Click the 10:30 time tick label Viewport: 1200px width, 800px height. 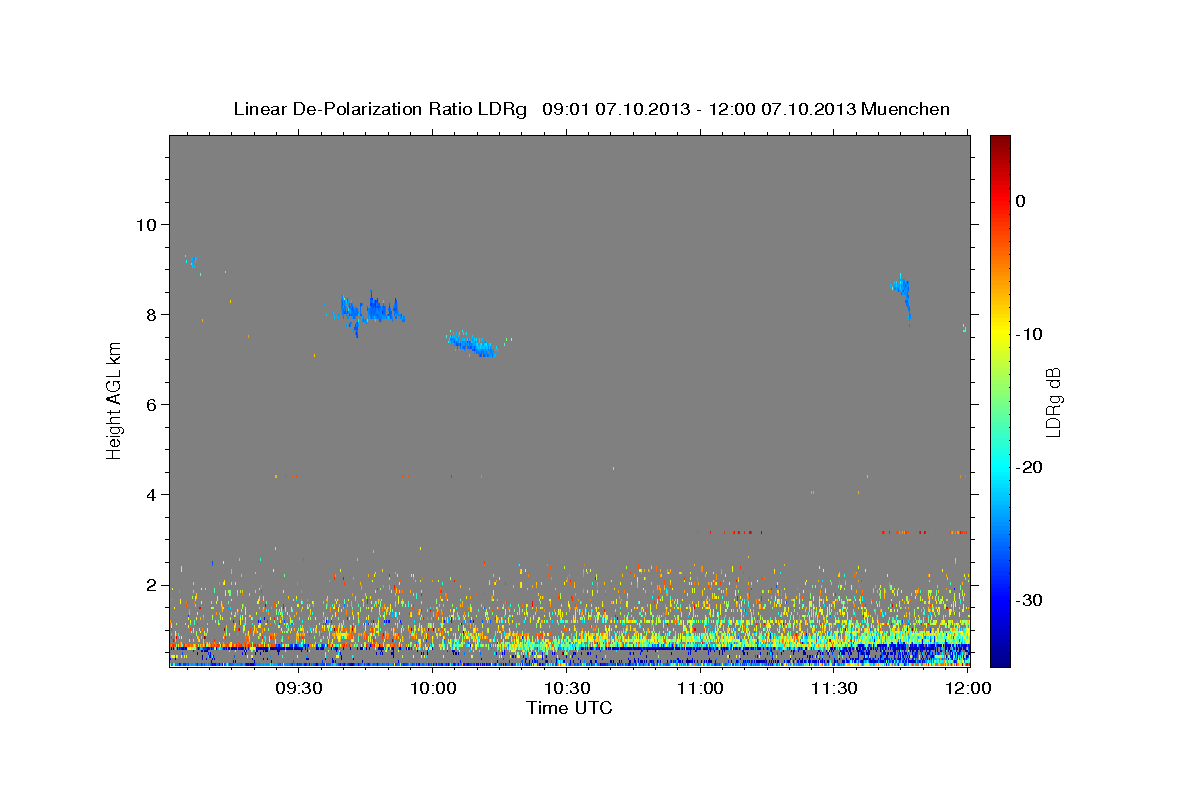tap(567, 690)
